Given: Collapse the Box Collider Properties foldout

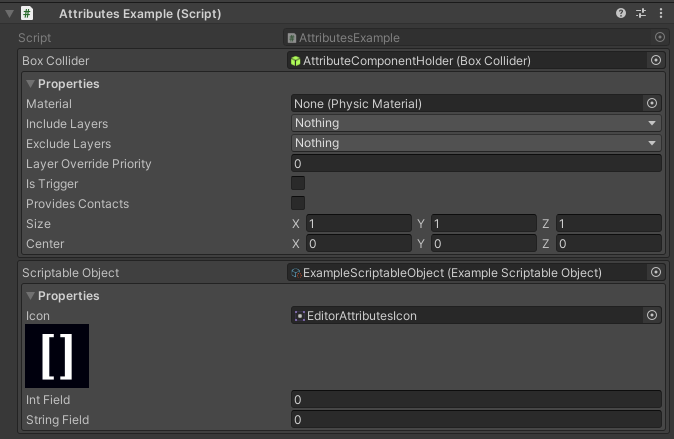Looking at the screenshot, I should (x=30, y=84).
